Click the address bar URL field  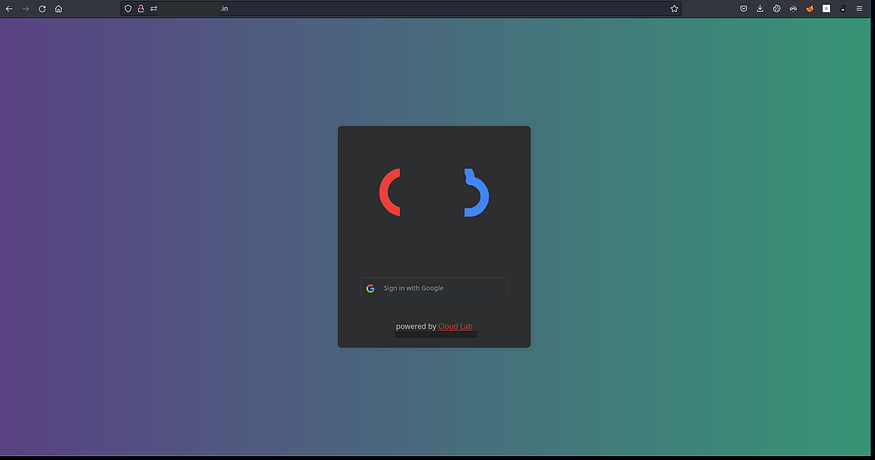(x=400, y=8)
